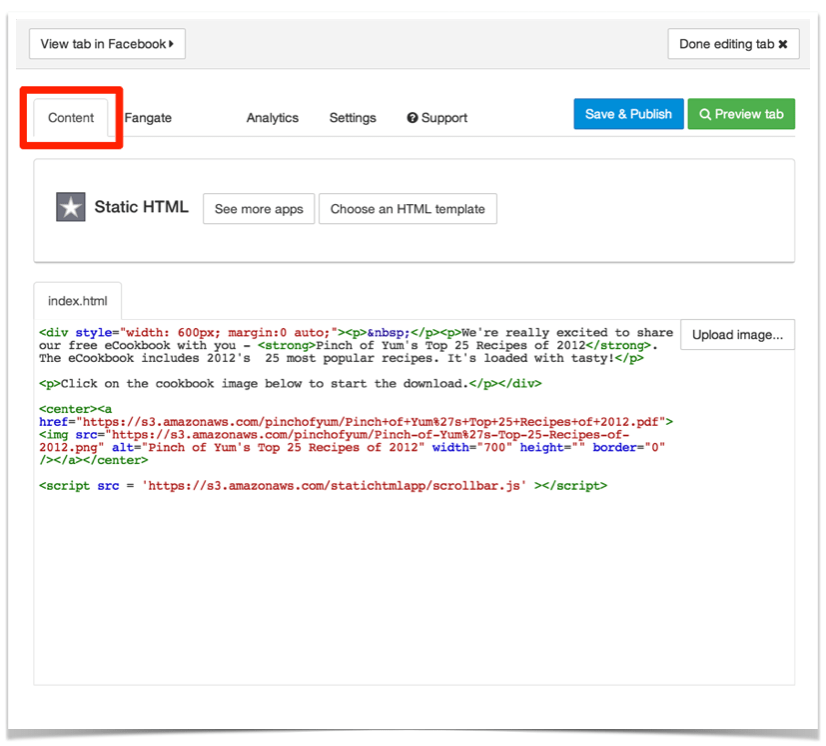Click the Amazon S3 PDF href link in code
Image resolution: width=826 pixels, height=746 pixels.
[x=370, y=421]
